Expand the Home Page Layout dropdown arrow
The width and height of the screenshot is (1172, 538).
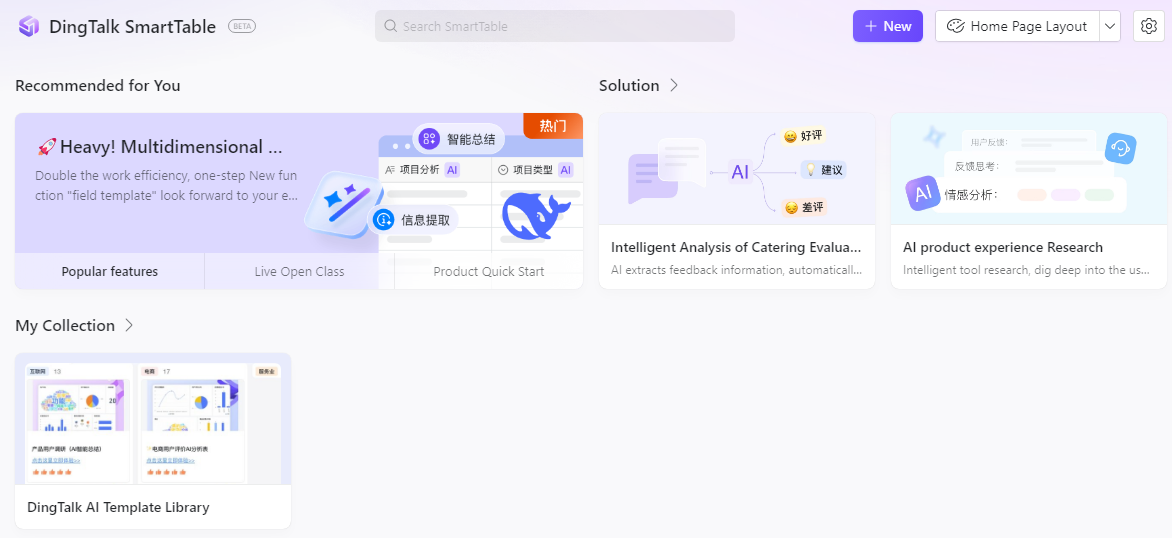(1110, 26)
